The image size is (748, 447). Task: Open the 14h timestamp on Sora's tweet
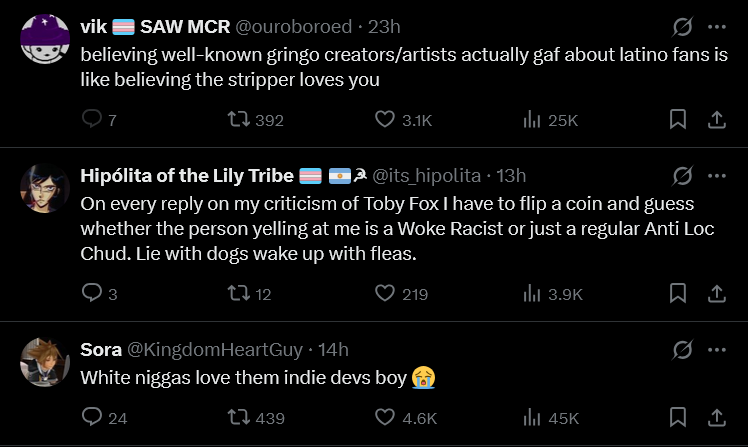[333, 350]
